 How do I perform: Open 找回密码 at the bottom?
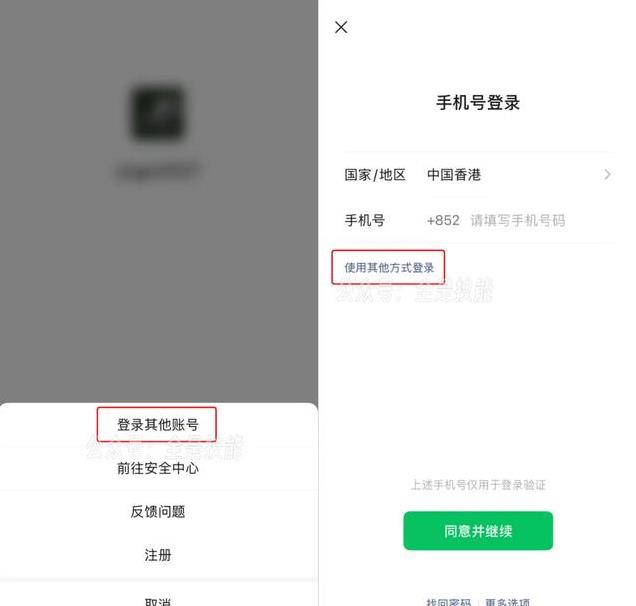point(448,602)
